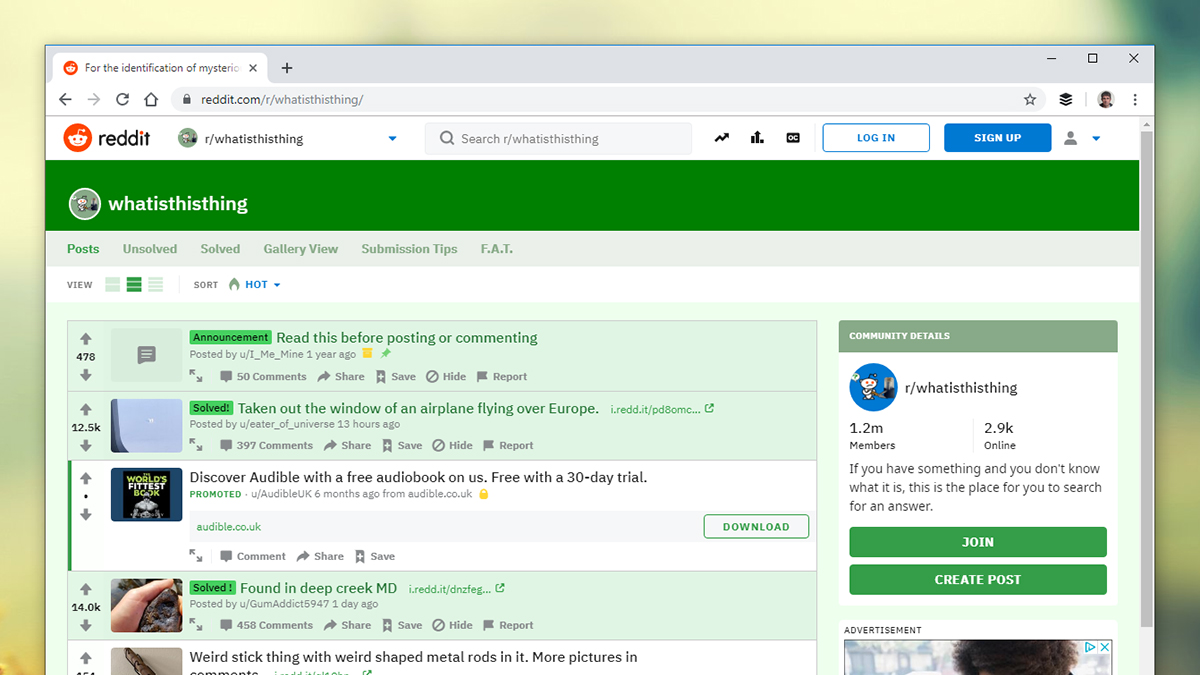Image resolution: width=1200 pixels, height=675 pixels.
Task: Open a new browser tab
Action: [287, 68]
